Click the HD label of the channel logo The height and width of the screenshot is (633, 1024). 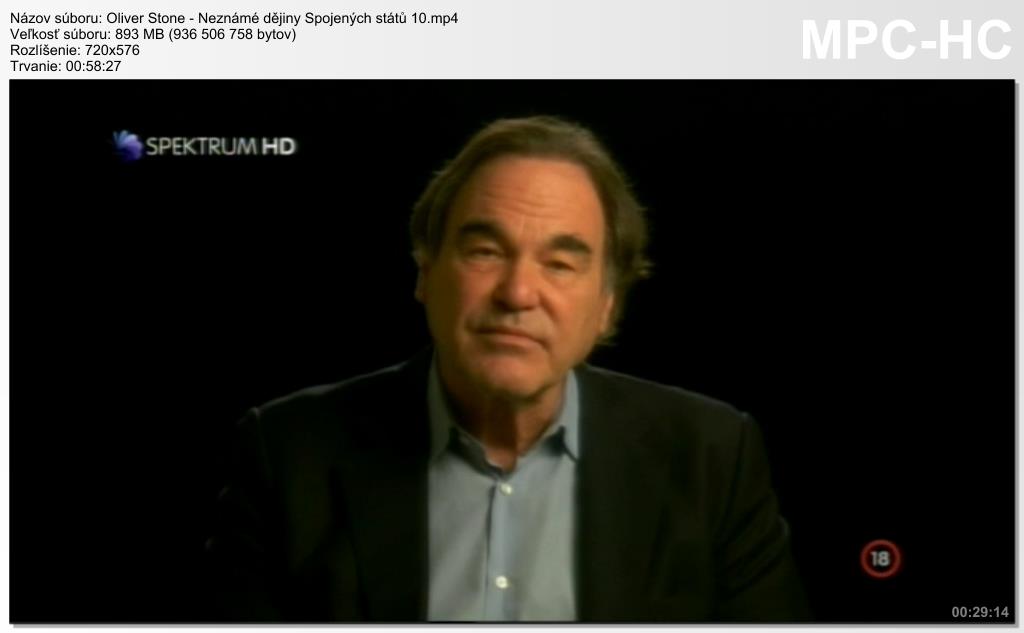(279, 146)
